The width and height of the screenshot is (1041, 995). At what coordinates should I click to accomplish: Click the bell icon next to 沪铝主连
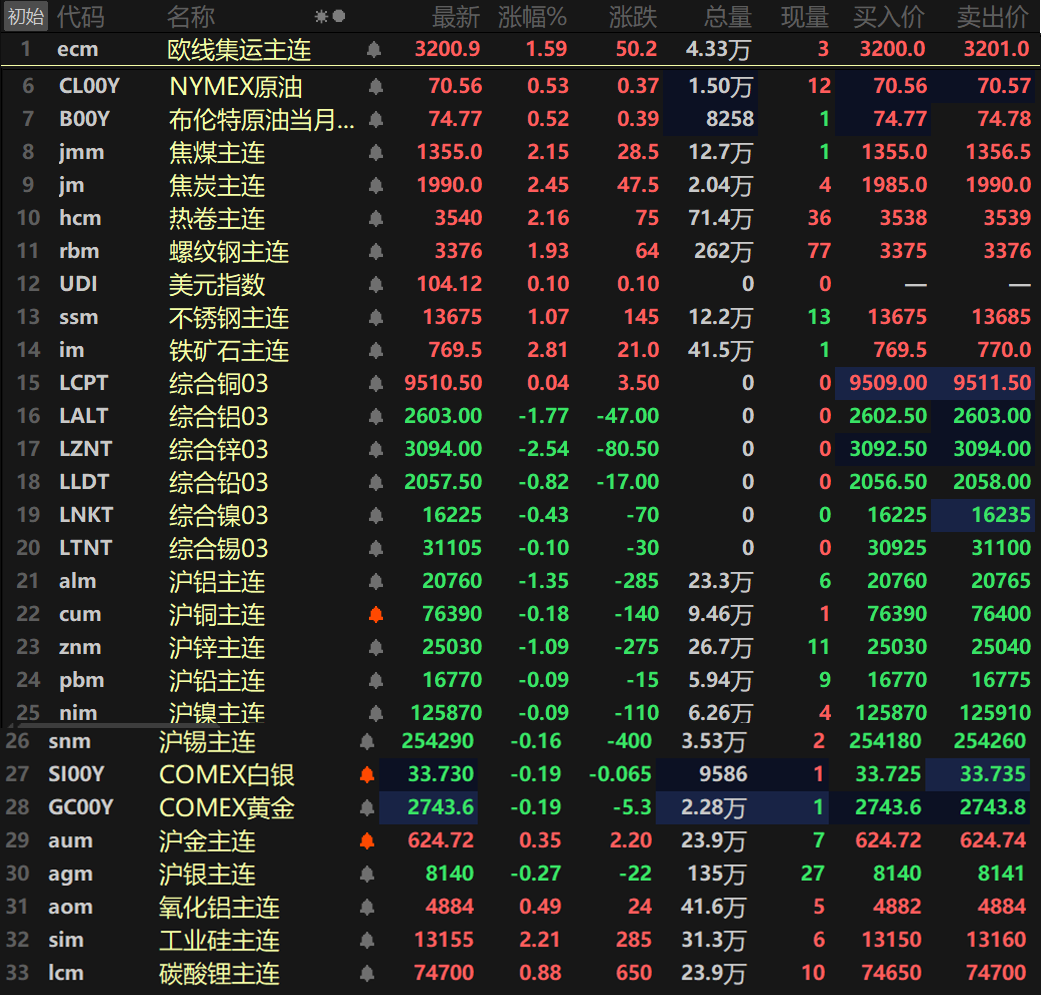pyautogui.click(x=376, y=582)
